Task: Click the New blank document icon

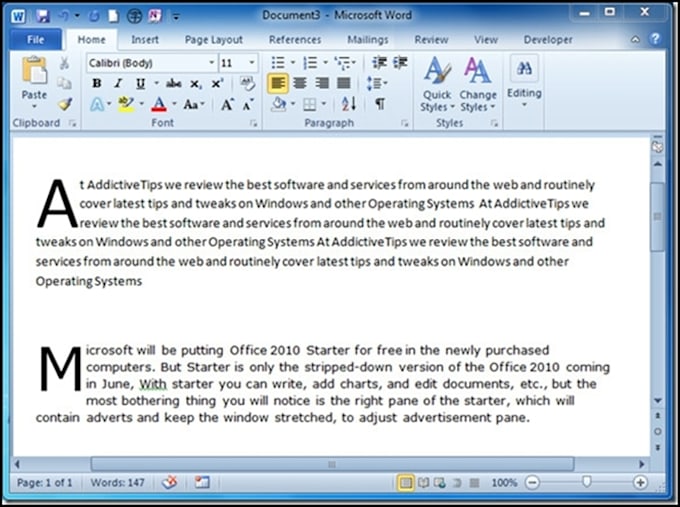Action: pos(113,16)
